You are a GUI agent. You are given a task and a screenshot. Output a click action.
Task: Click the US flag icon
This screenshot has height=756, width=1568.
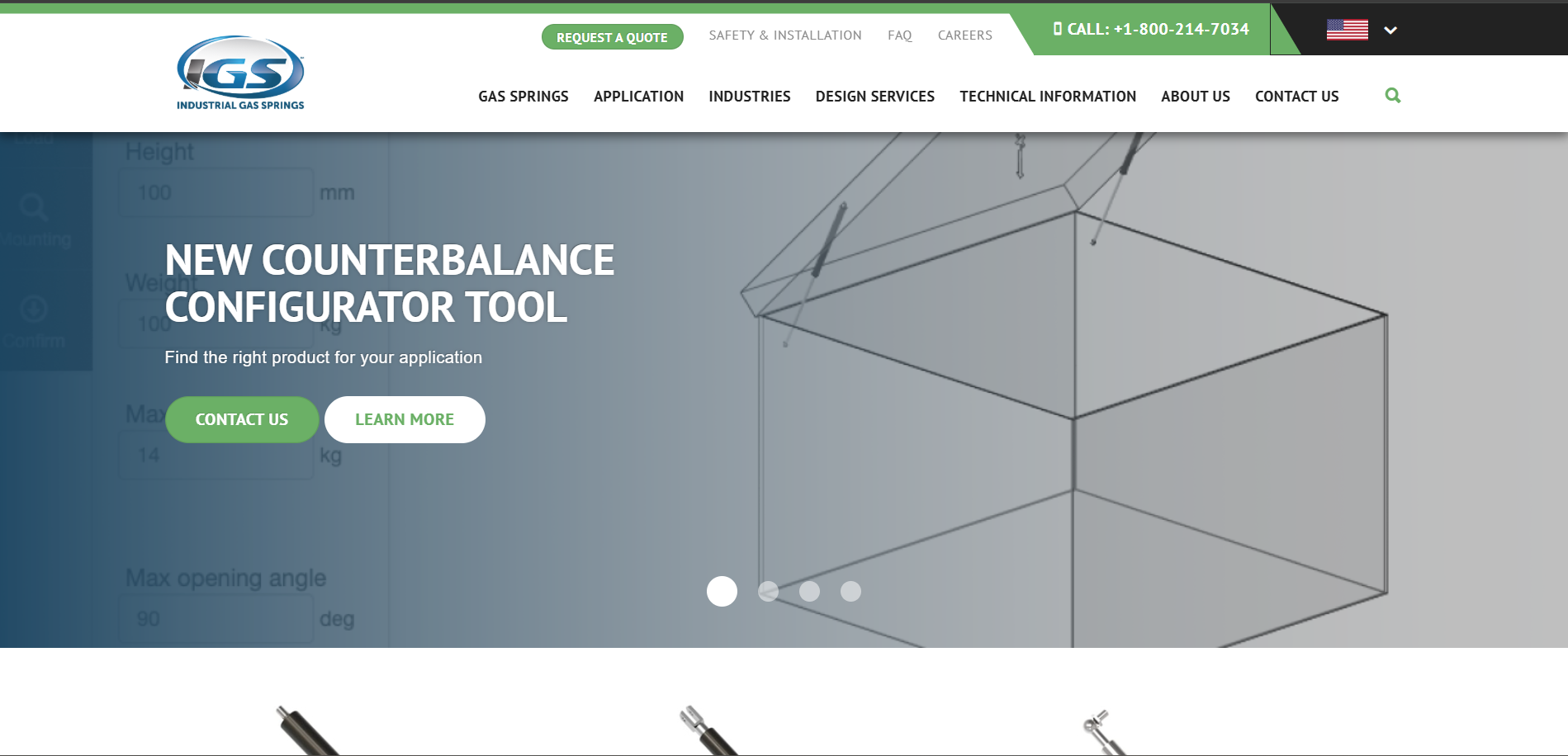(x=1348, y=30)
